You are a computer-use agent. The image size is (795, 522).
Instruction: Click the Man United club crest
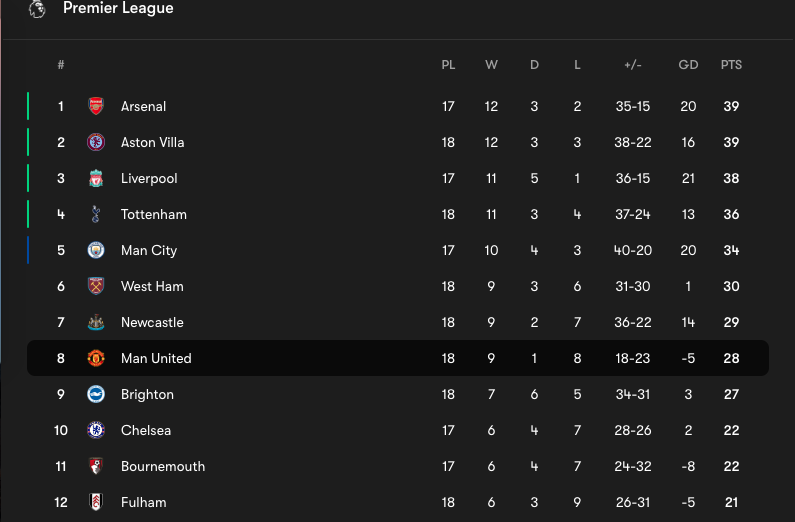[x=96, y=358]
